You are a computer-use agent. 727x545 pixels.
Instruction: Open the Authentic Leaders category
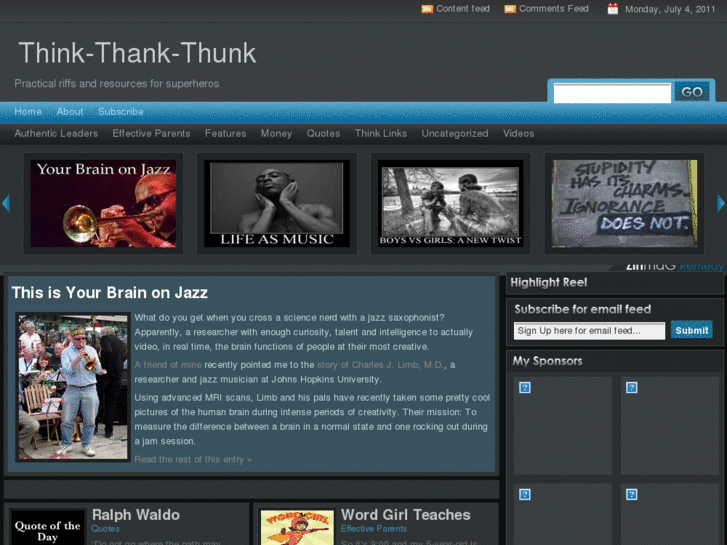point(56,134)
